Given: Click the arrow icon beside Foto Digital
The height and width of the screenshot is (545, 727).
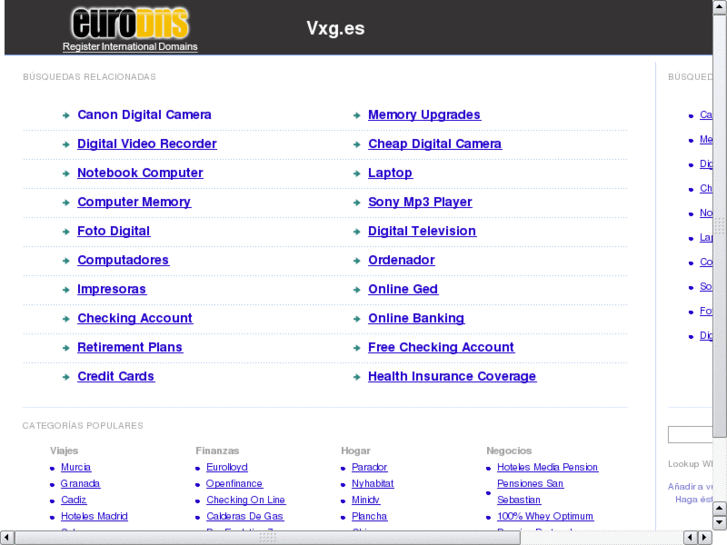Looking at the screenshot, I should [66, 232].
